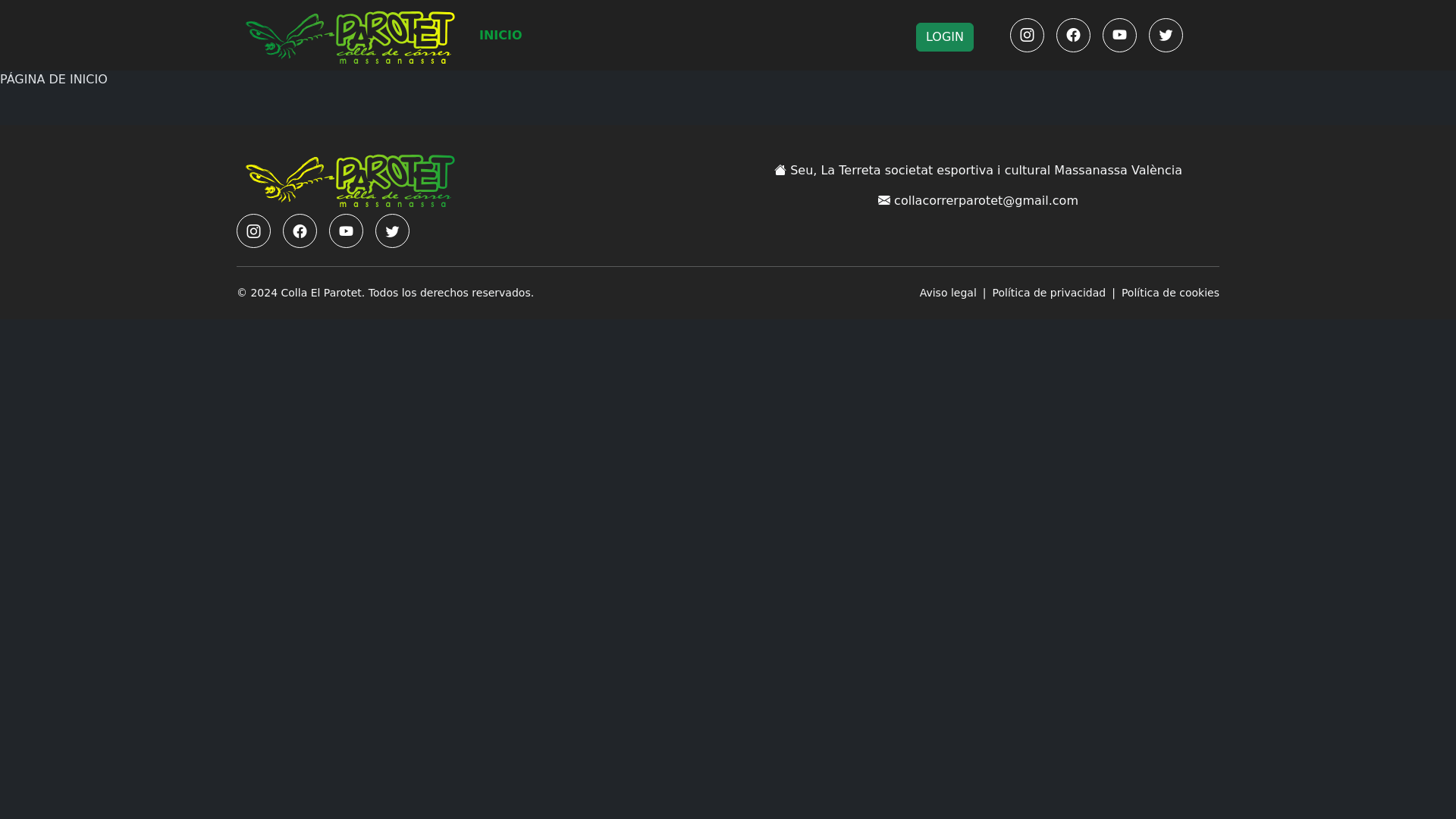The width and height of the screenshot is (1456, 819).
Task: Open the YouTube icon in the footer
Action: (346, 231)
